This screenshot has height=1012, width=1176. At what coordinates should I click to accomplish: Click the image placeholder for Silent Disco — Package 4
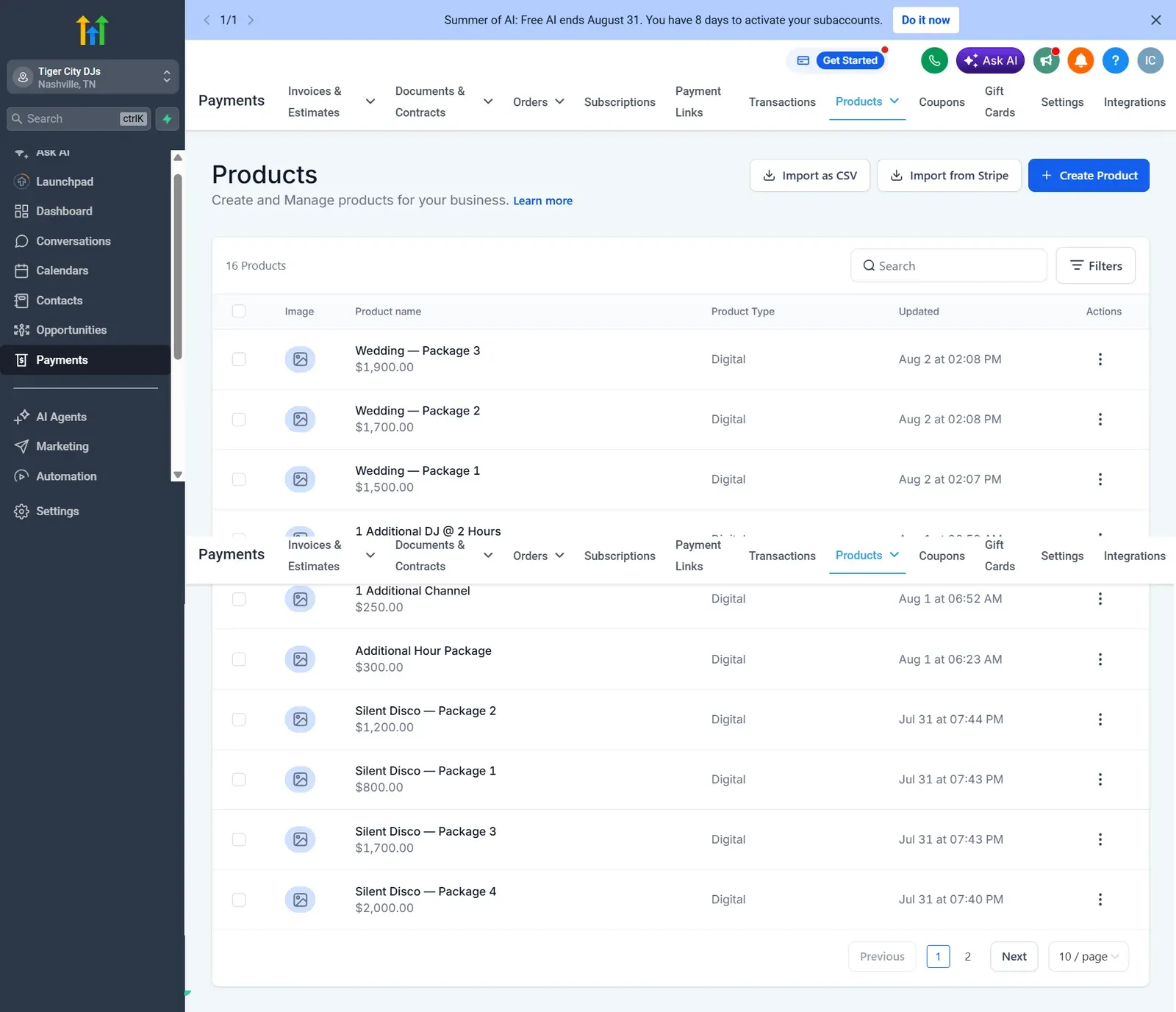pos(300,900)
